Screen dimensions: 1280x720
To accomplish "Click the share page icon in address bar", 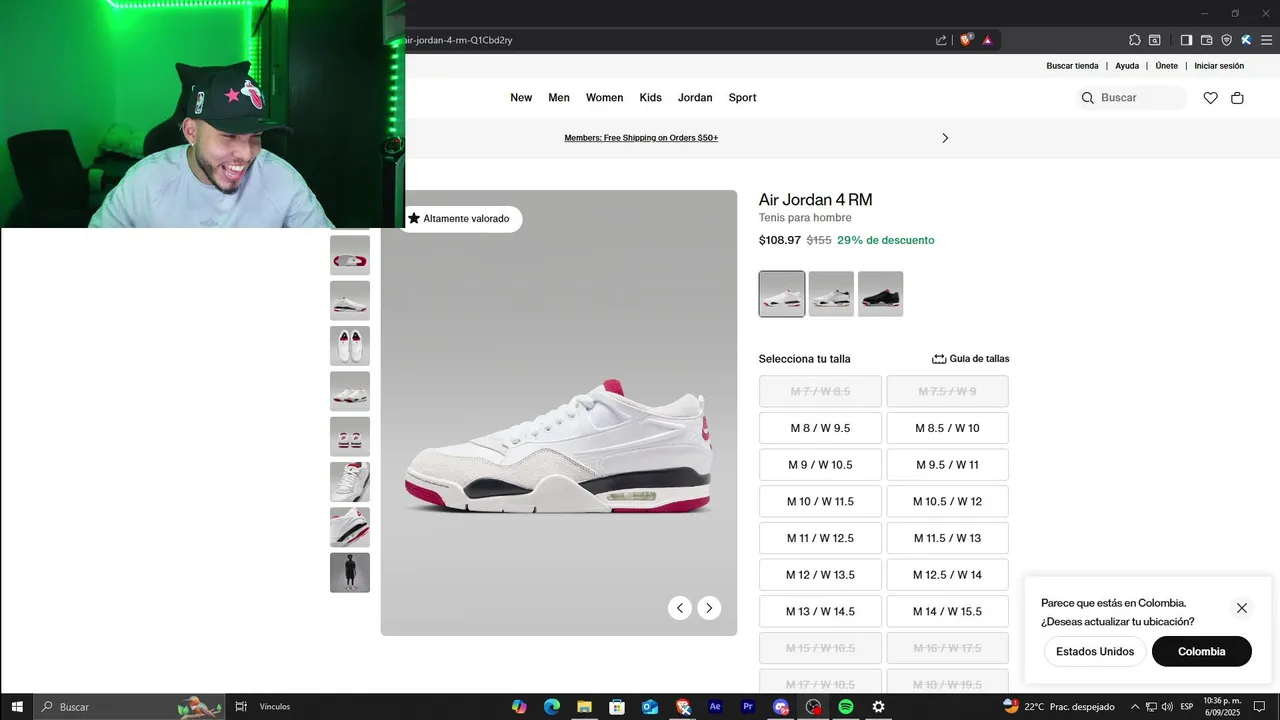I will click(941, 40).
